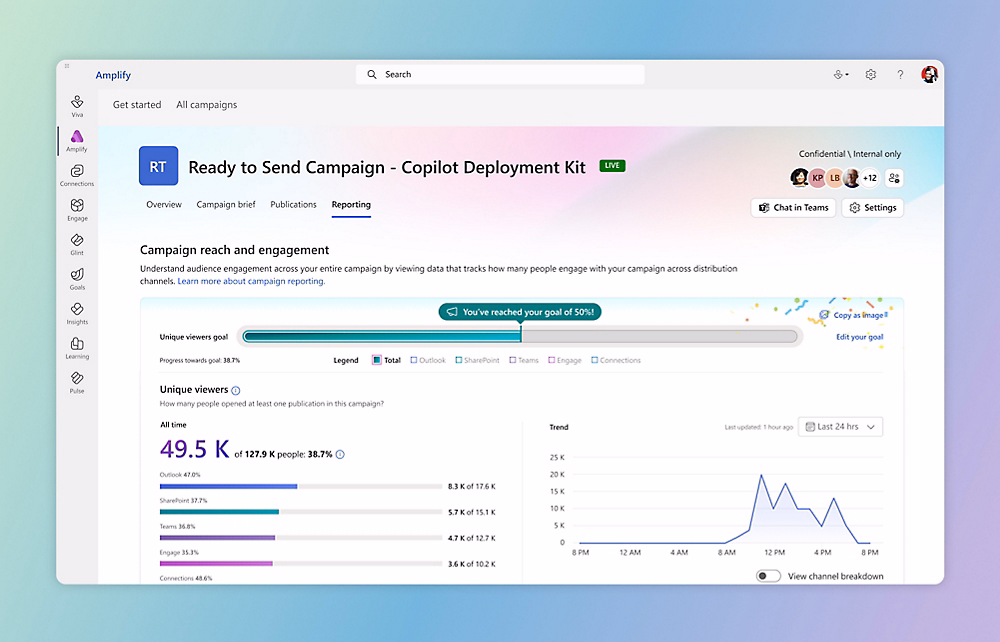1000x642 pixels.
Task: Click the Engage 35.3% progress bar
Action: tap(300, 564)
